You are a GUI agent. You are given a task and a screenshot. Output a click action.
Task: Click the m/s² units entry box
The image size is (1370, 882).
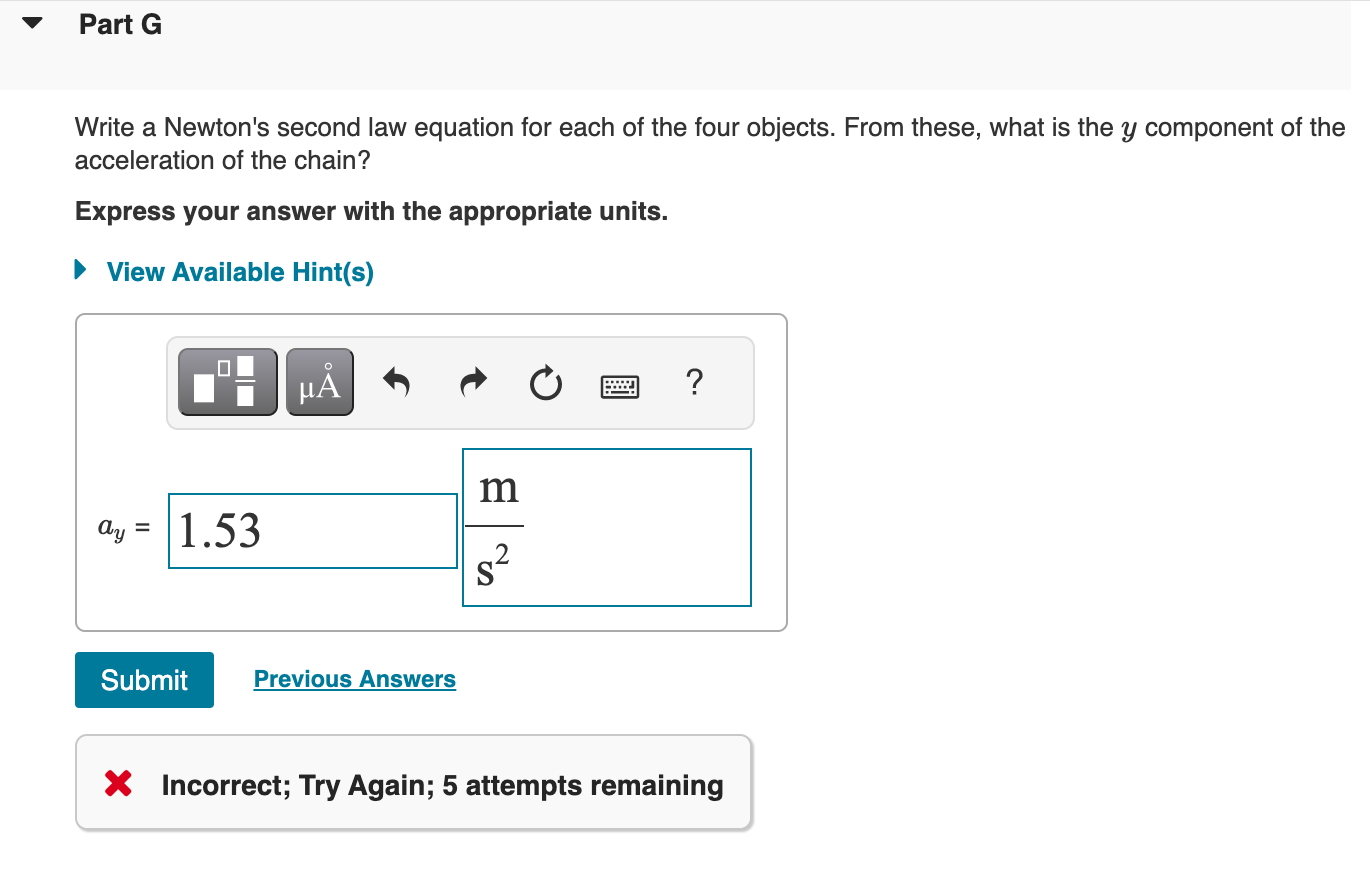(606, 527)
